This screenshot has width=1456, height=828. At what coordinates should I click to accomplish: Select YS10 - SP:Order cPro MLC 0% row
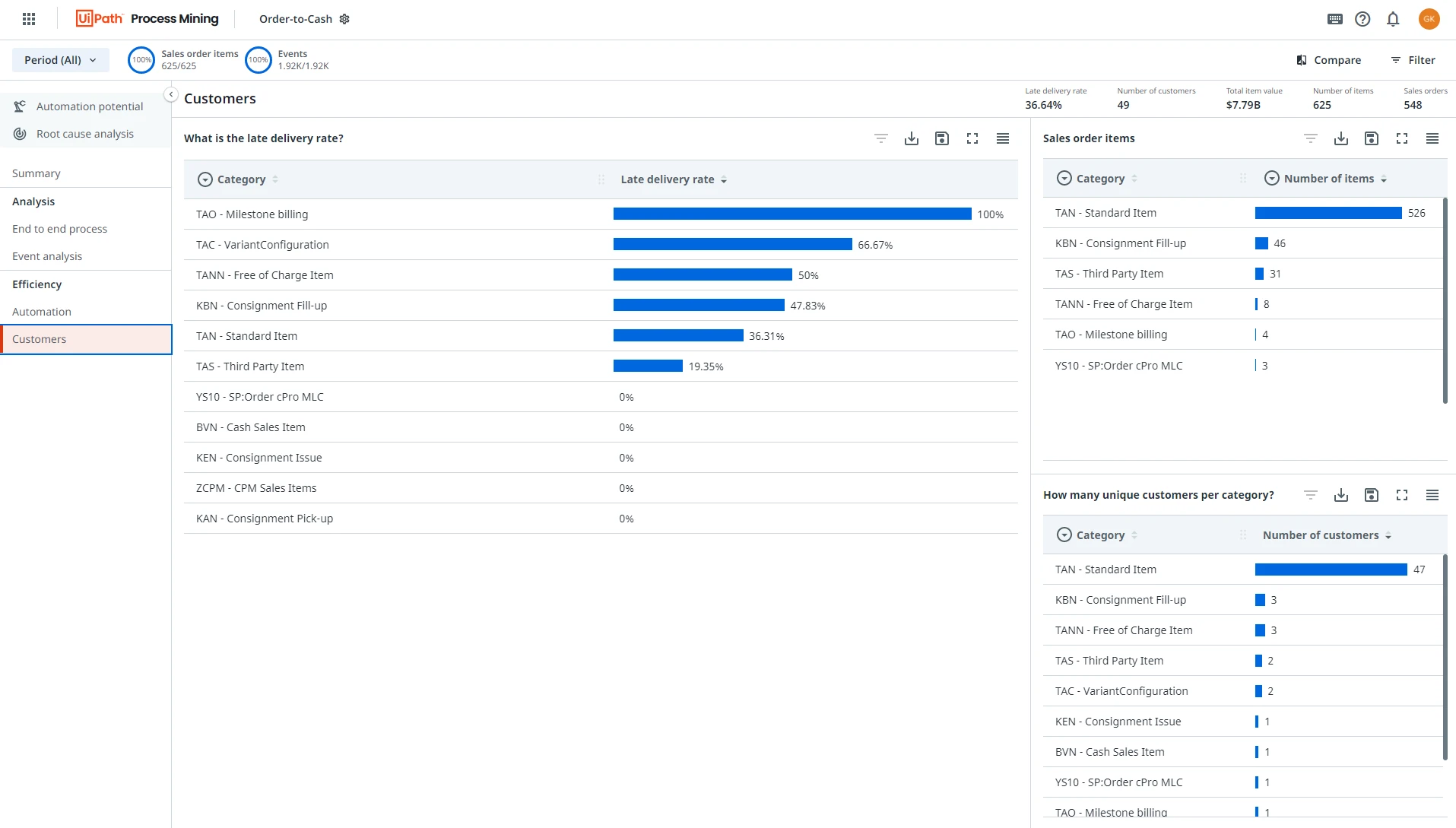coord(601,397)
